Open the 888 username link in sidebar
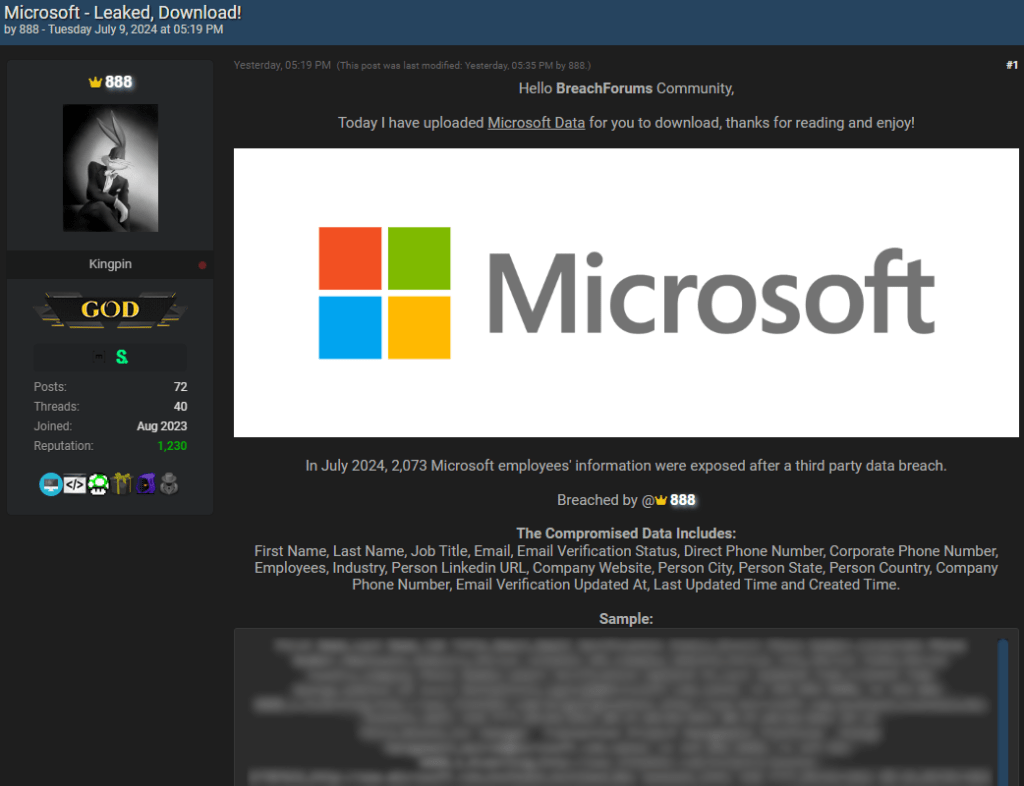1024x786 pixels. click(118, 82)
